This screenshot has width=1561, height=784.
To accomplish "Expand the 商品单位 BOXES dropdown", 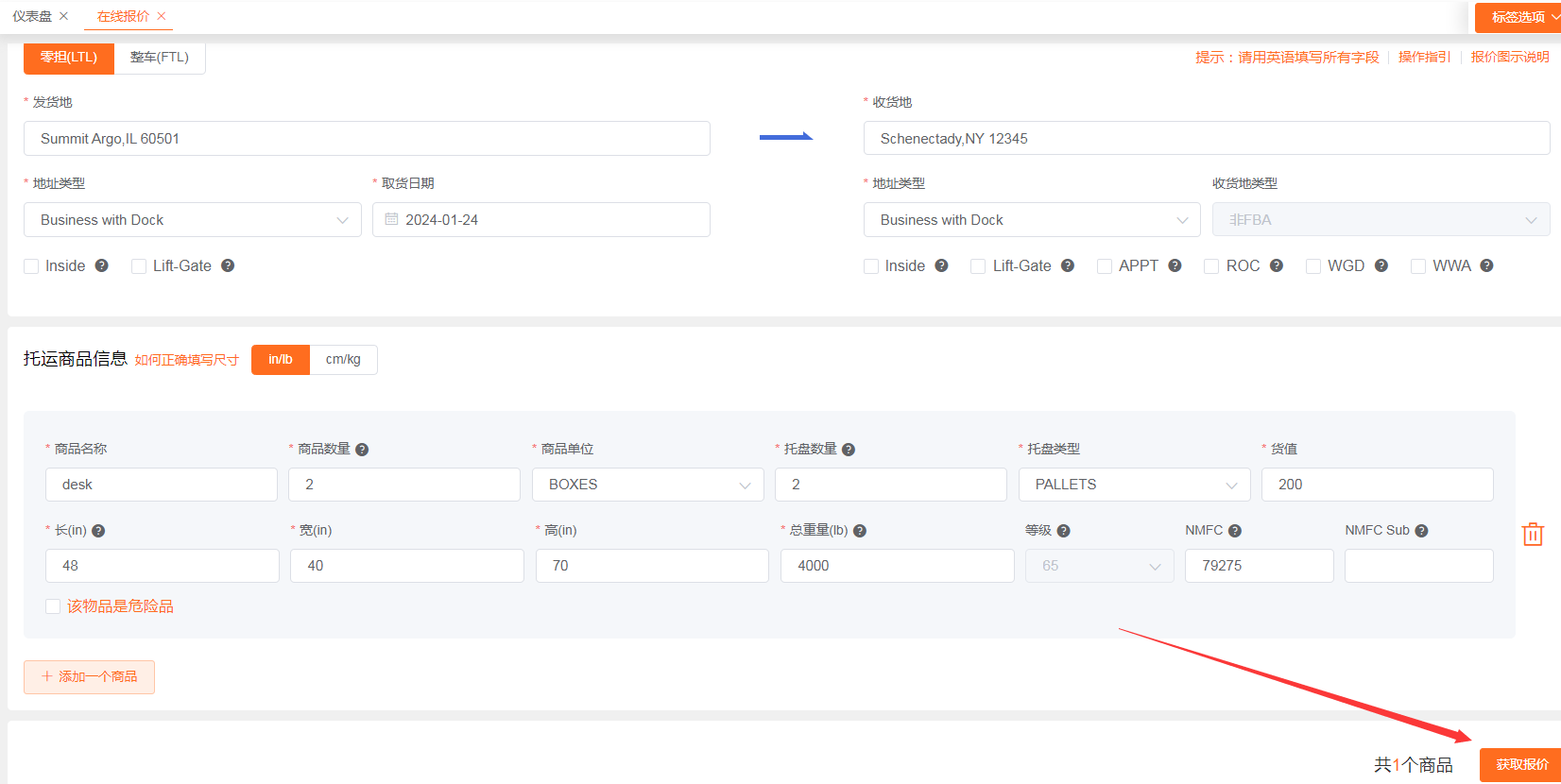I will point(647,485).
